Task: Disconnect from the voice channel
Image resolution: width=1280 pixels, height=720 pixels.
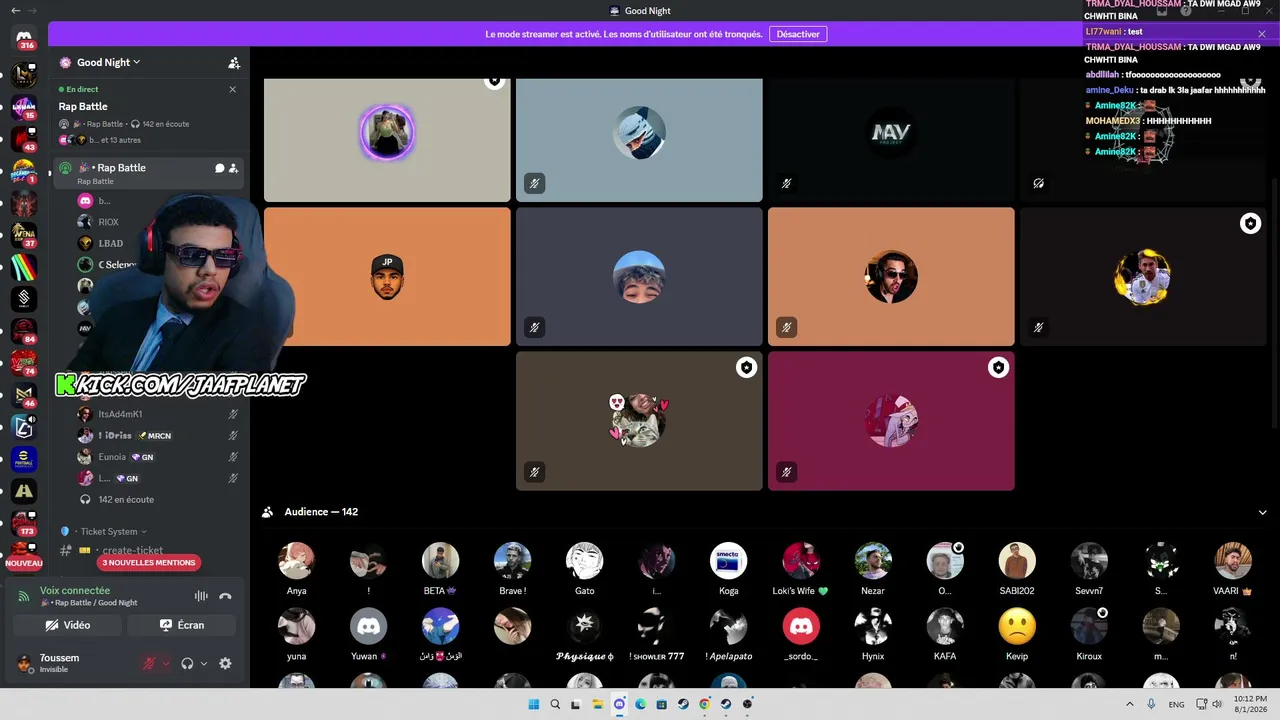Action: [x=225, y=596]
